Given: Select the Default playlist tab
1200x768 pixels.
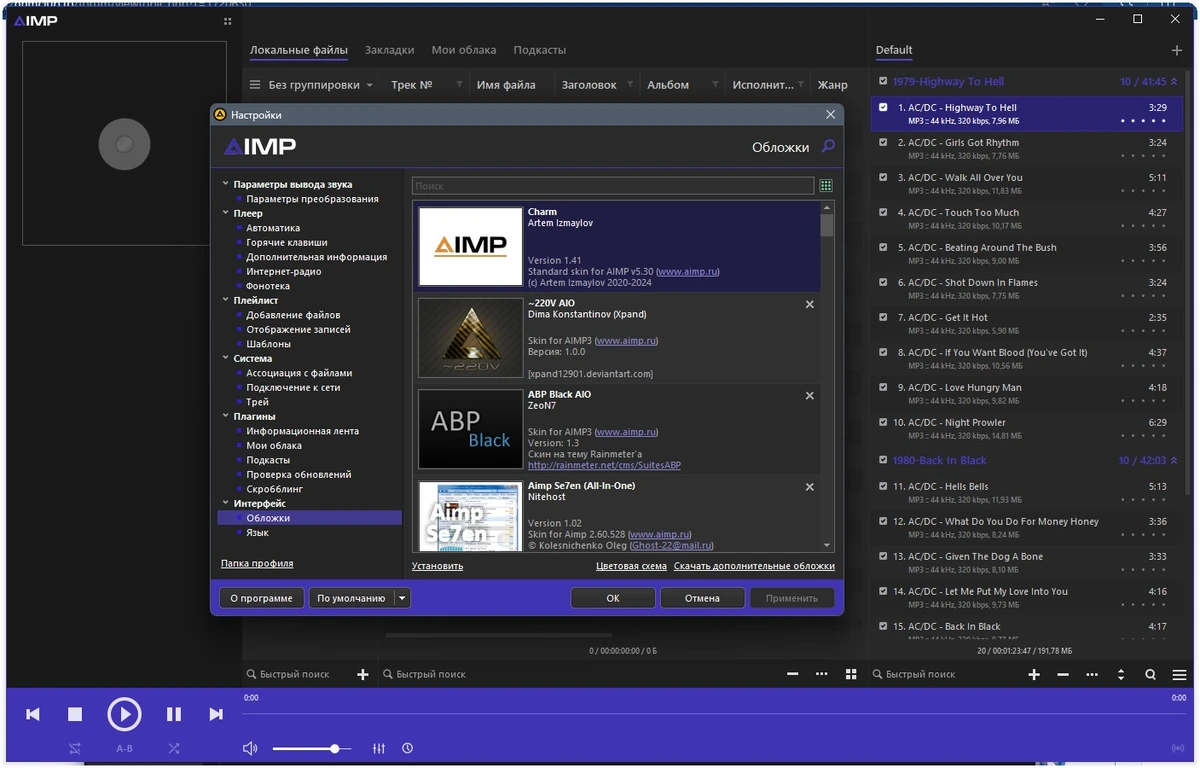Looking at the screenshot, I should tap(894, 50).
